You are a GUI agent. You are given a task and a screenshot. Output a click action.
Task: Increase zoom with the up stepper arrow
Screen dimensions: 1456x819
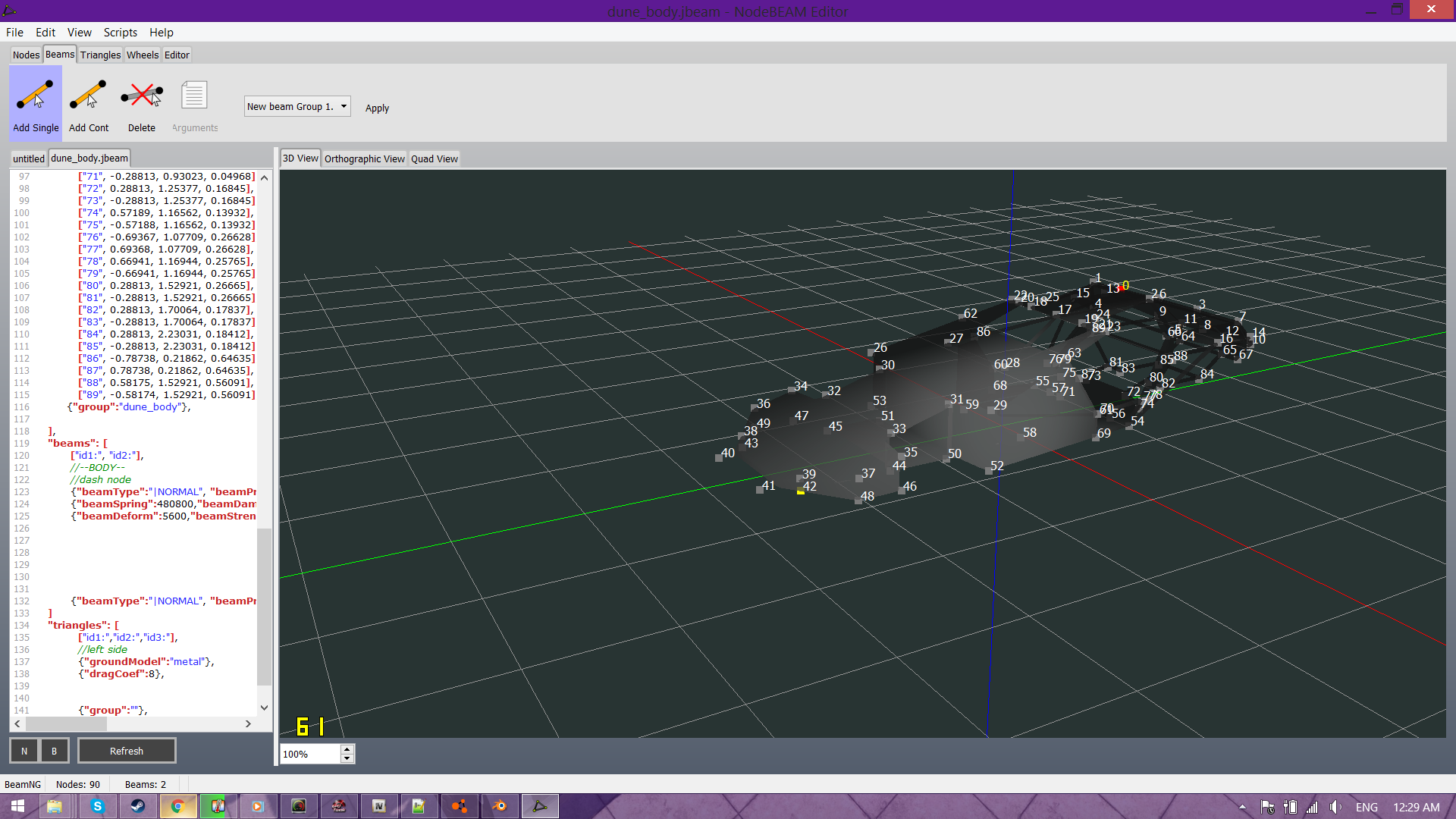[x=347, y=749]
